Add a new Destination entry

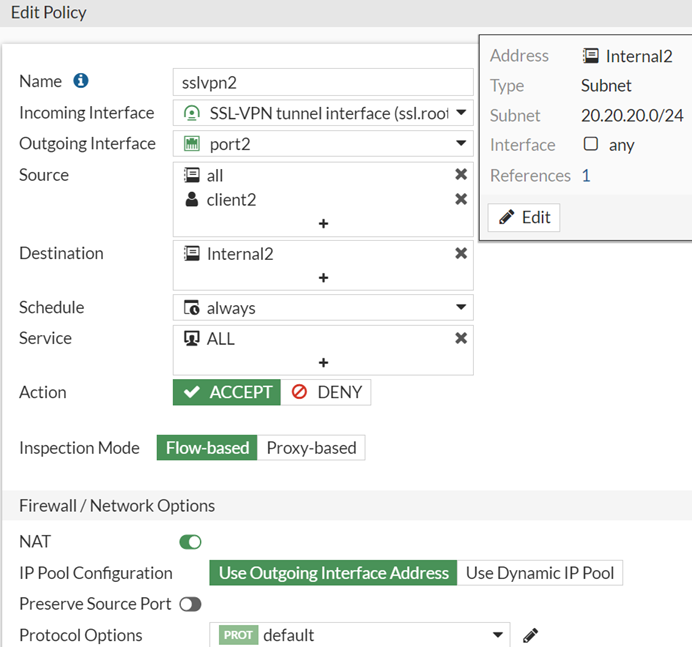pos(323,278)
